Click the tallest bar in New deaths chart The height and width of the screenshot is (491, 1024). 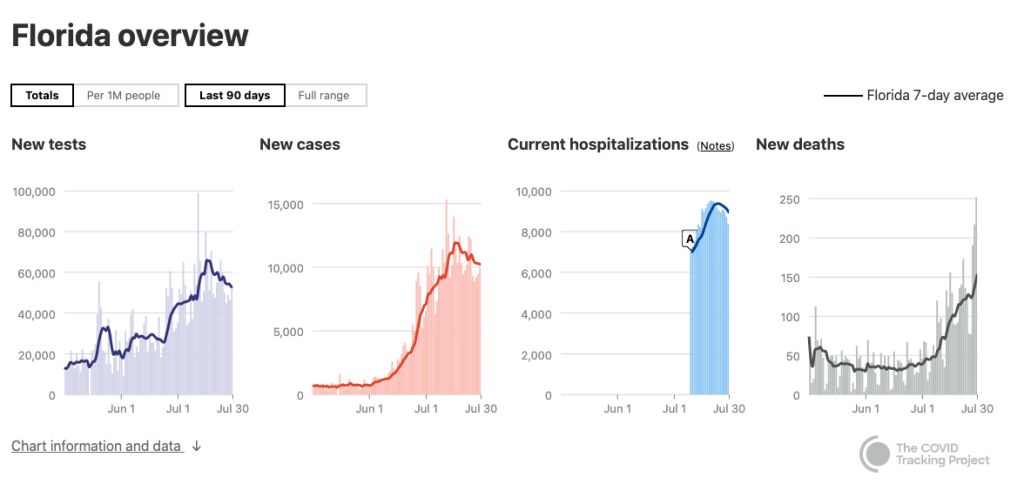pyautogui.click(x=976, y=300)
